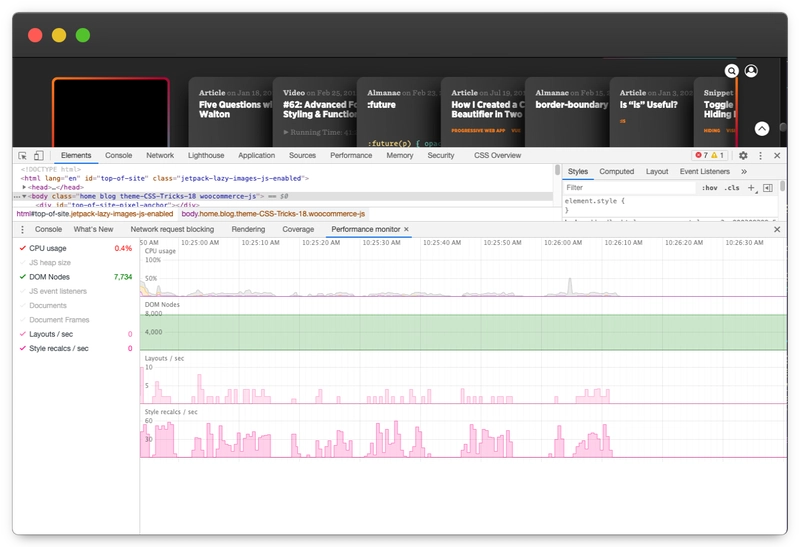Open the Memory tab
Viewport: 800px width, 547px height.
point(399,156)
